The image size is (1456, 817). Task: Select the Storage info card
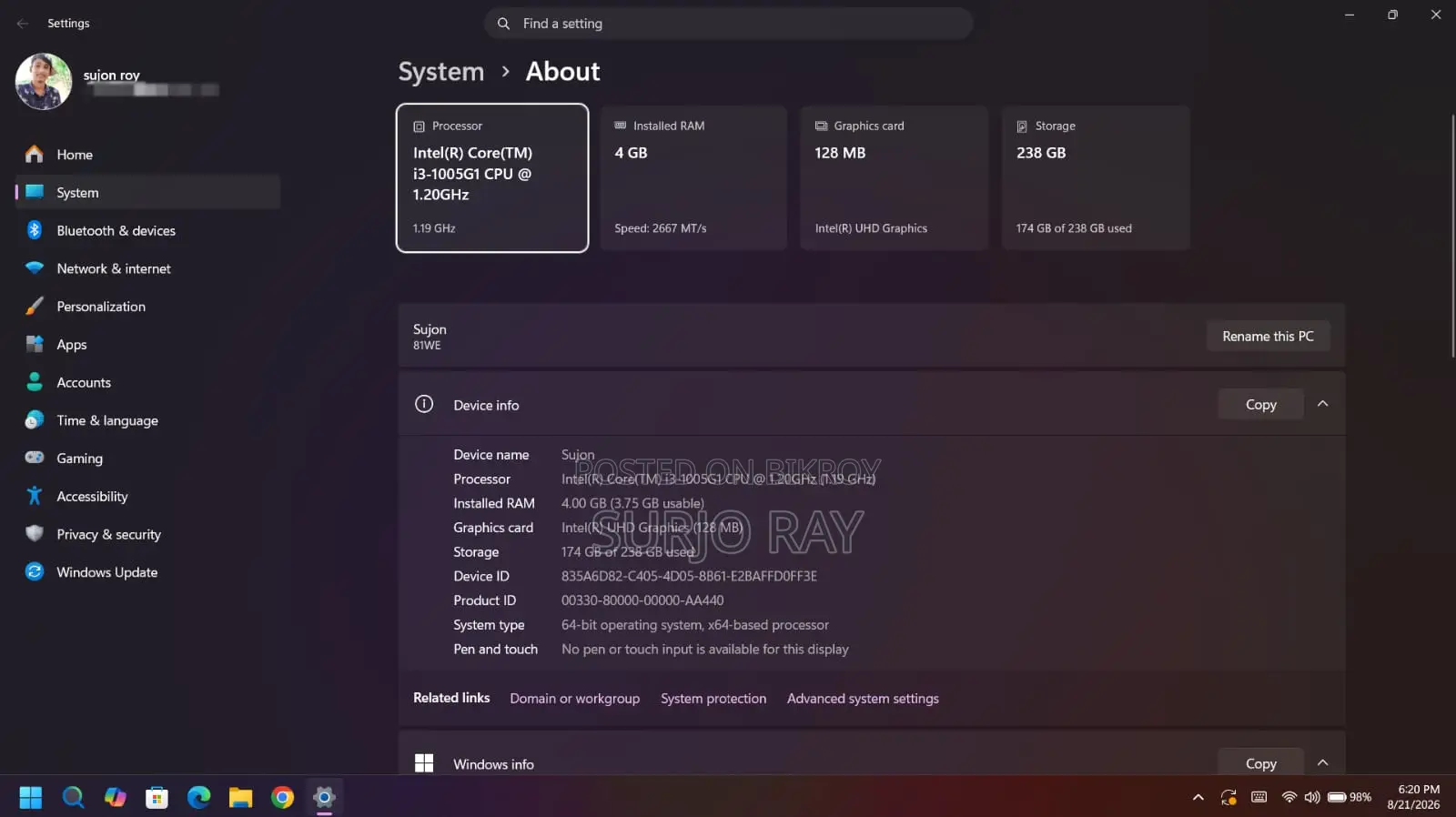tap(1096, 177)
